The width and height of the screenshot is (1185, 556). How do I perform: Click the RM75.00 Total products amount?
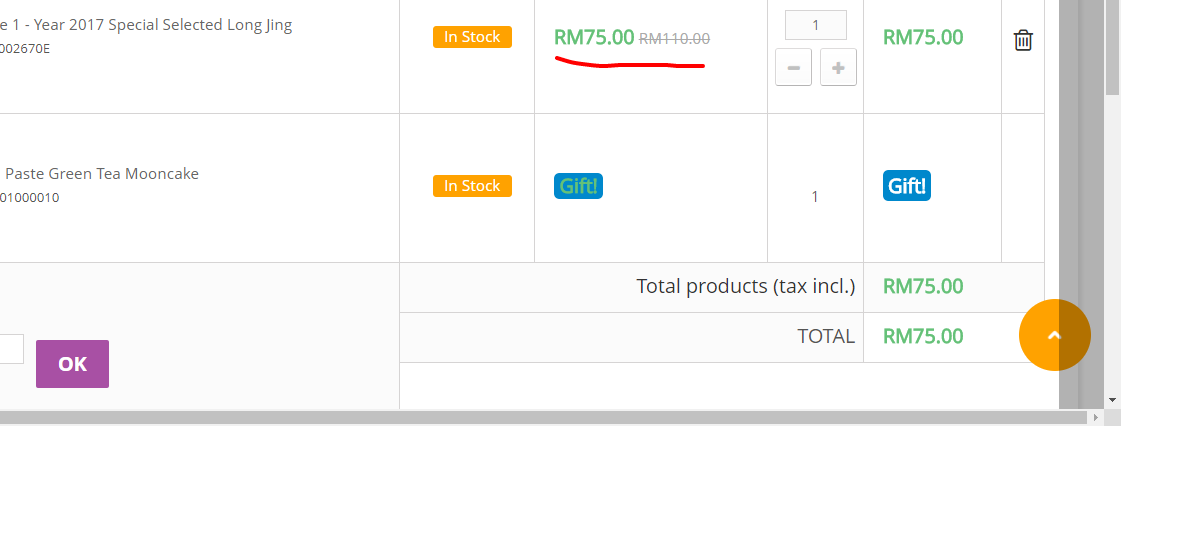pos(923,286)
